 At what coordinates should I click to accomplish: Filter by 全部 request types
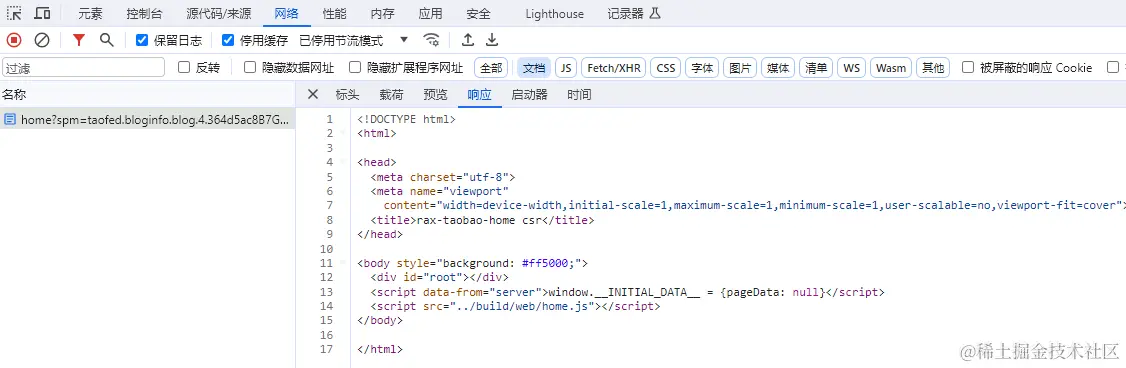[x=491, y=68]
